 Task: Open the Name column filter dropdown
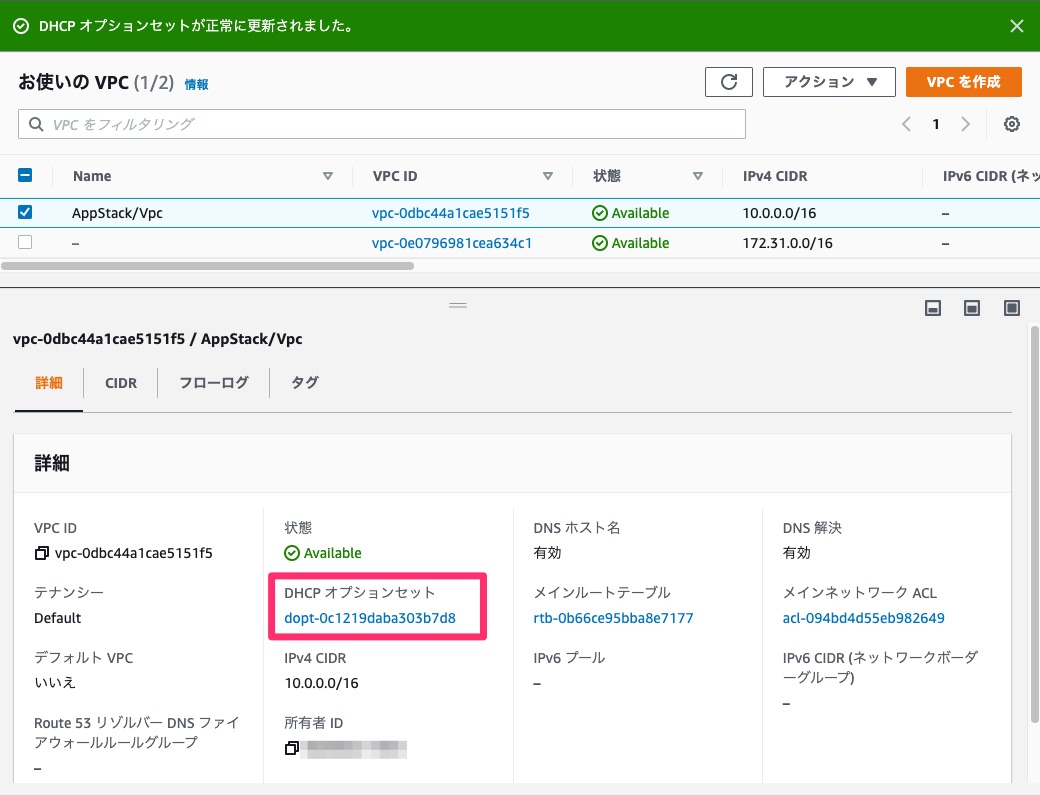click(x=328, y=176)
